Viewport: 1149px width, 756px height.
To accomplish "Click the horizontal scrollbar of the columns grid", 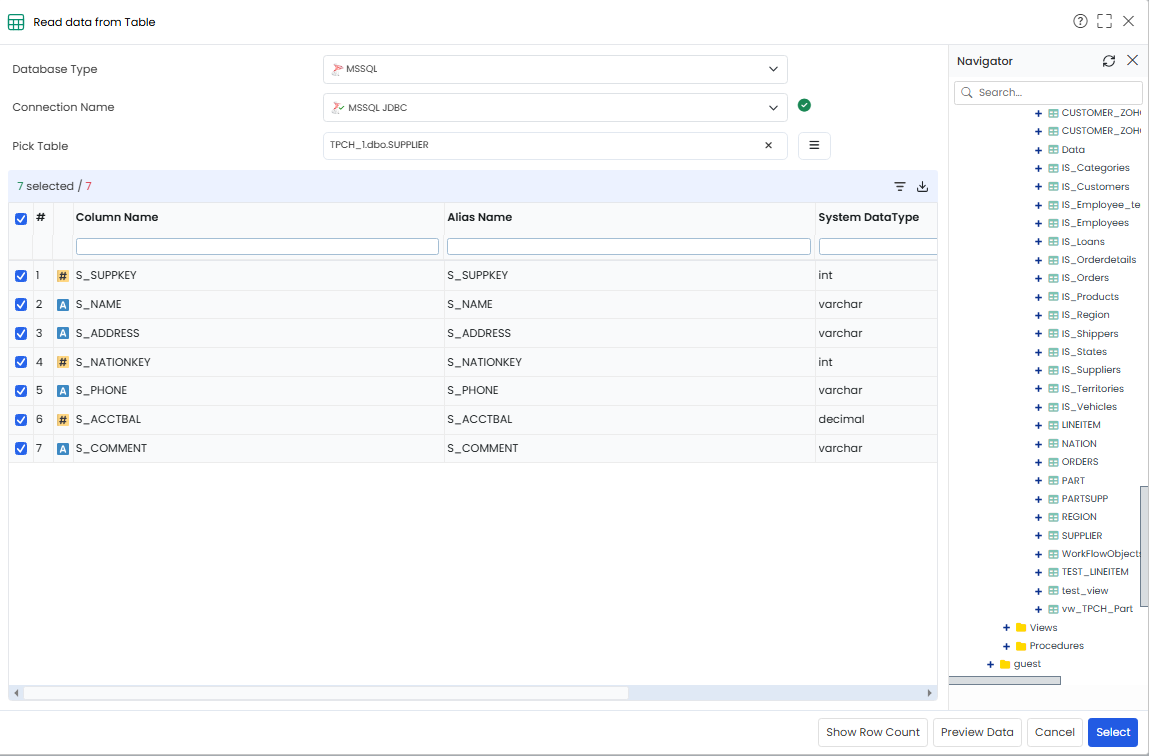I will point(325,692).
